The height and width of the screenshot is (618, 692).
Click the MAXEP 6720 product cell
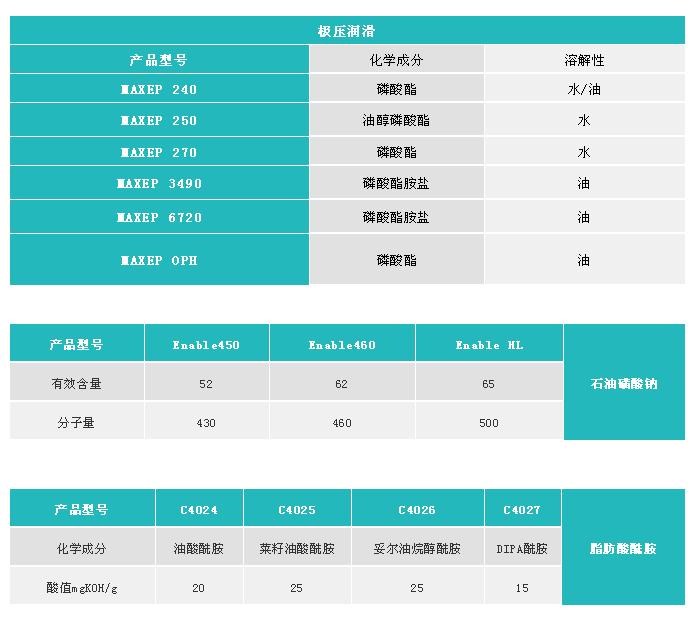tap(159, 217)
